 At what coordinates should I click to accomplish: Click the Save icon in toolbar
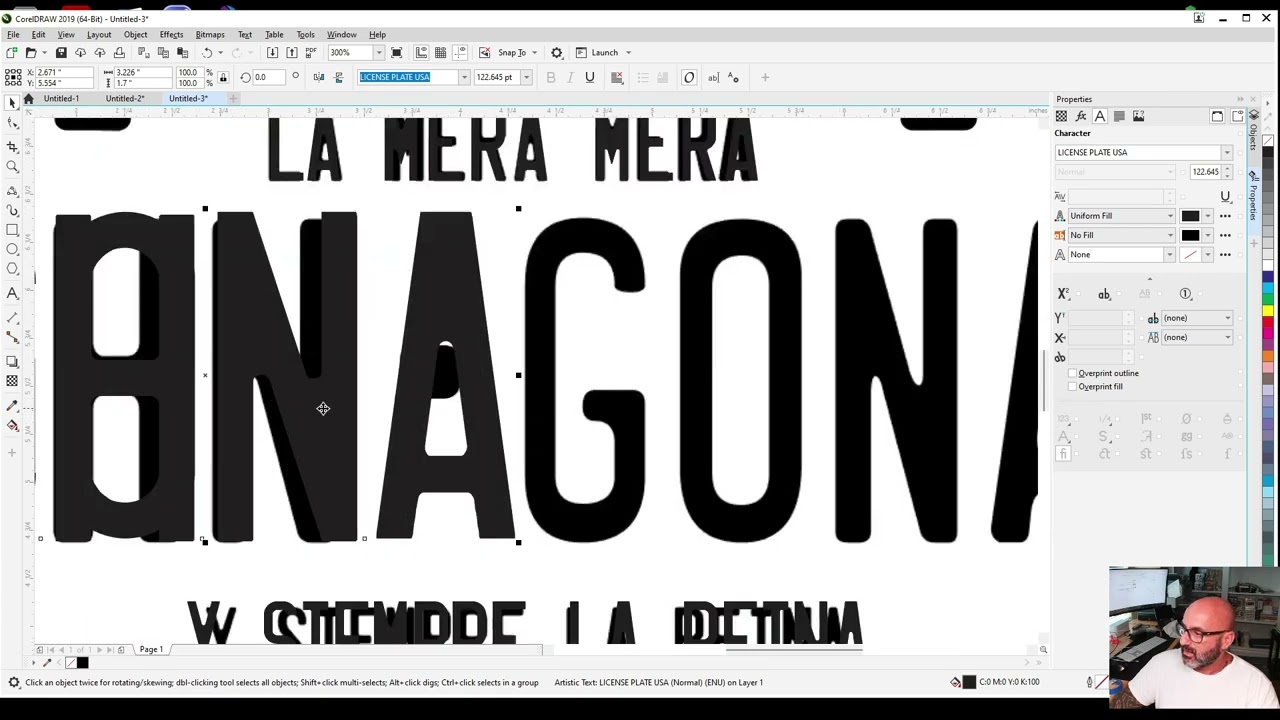pos(61,52)
